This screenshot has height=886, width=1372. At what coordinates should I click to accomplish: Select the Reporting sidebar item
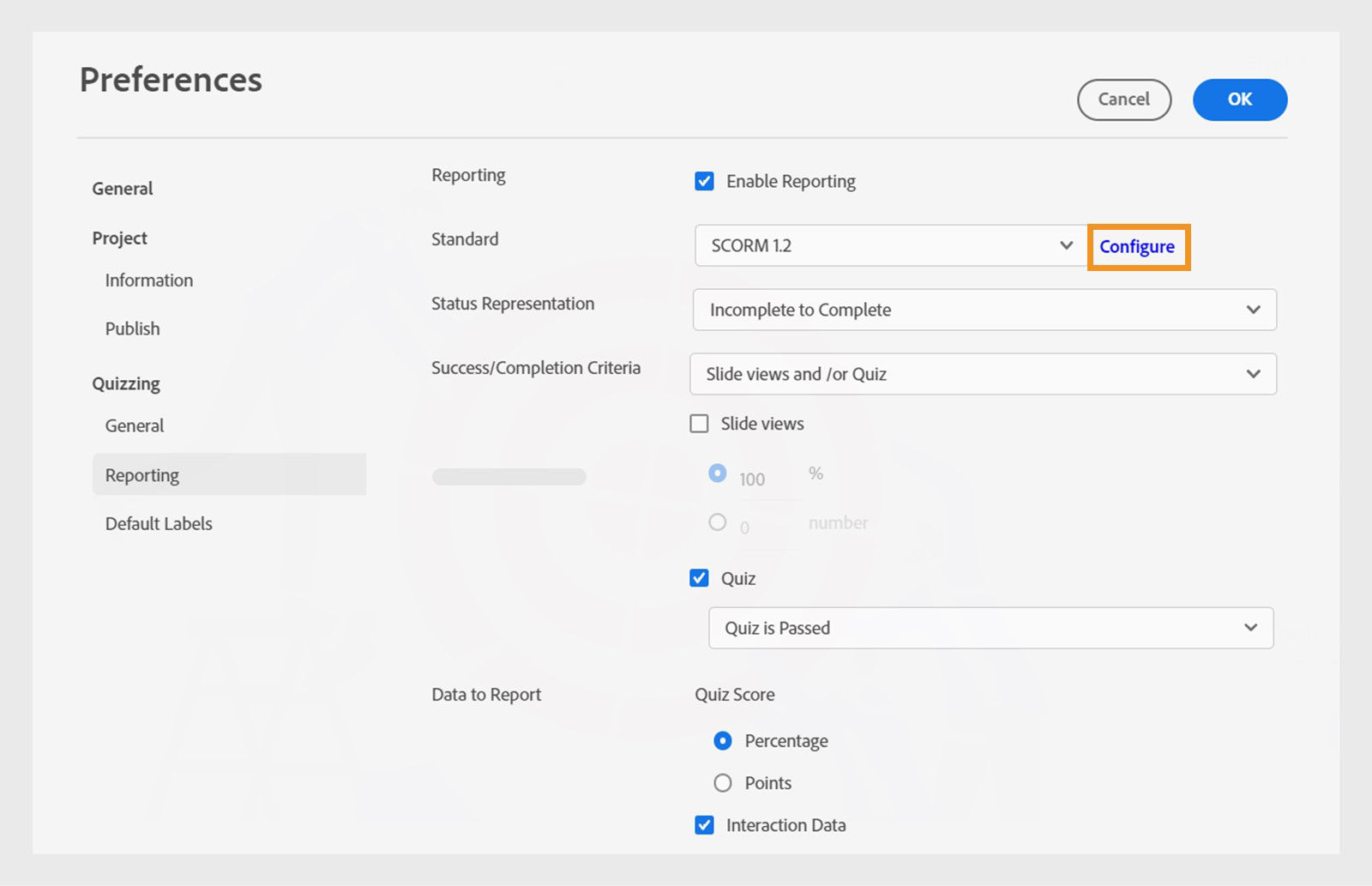click(x=229, y=474)
